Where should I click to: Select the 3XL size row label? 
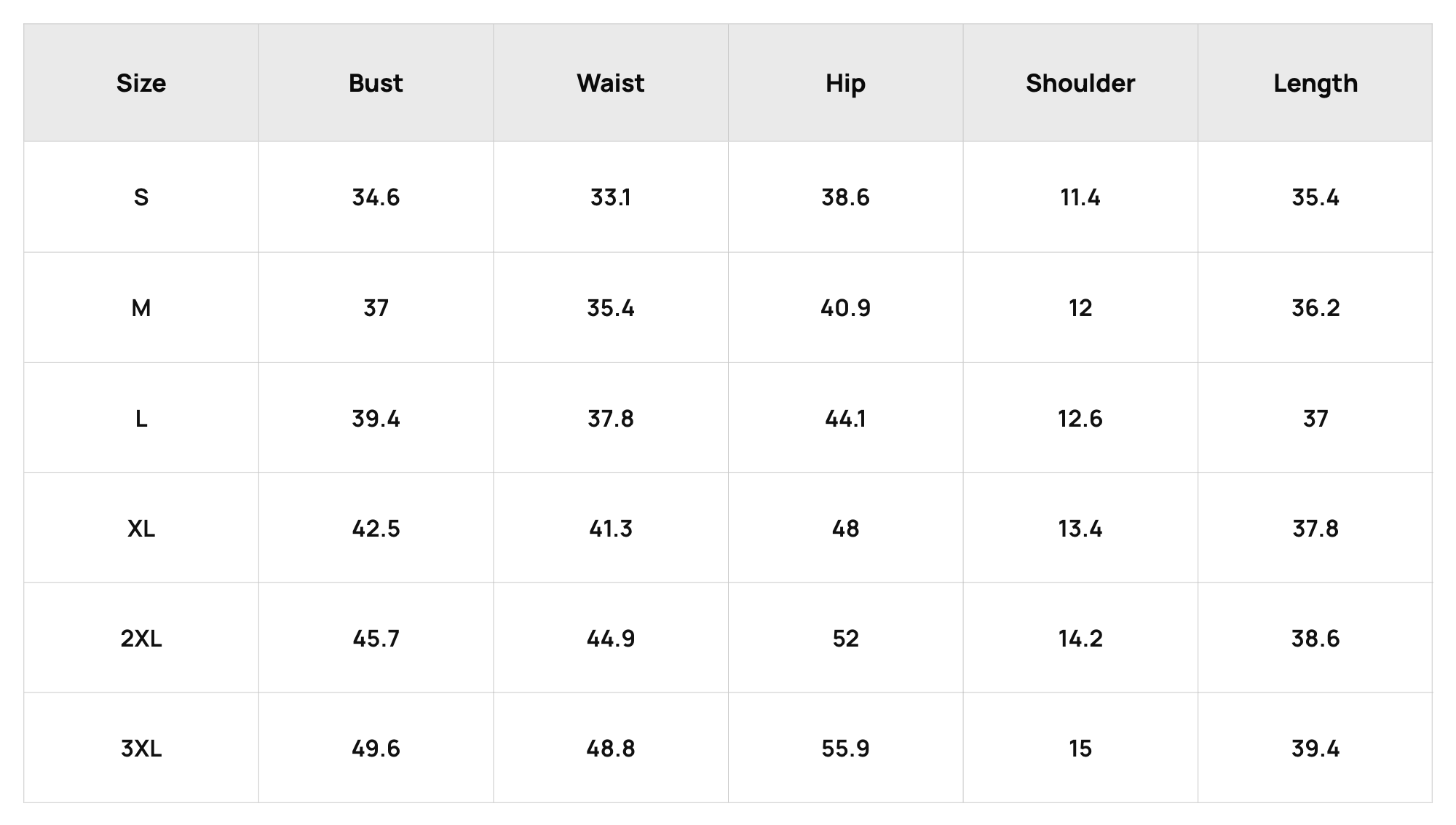141,749
